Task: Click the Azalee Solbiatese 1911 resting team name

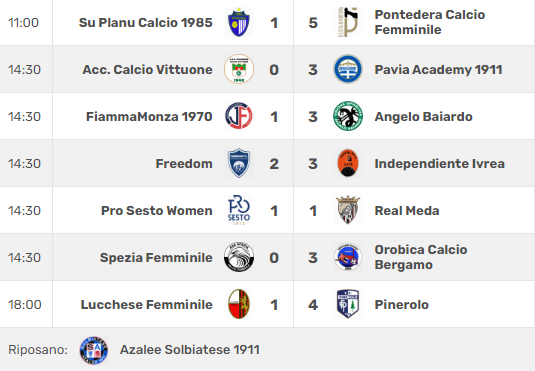Action: point(190,350)
